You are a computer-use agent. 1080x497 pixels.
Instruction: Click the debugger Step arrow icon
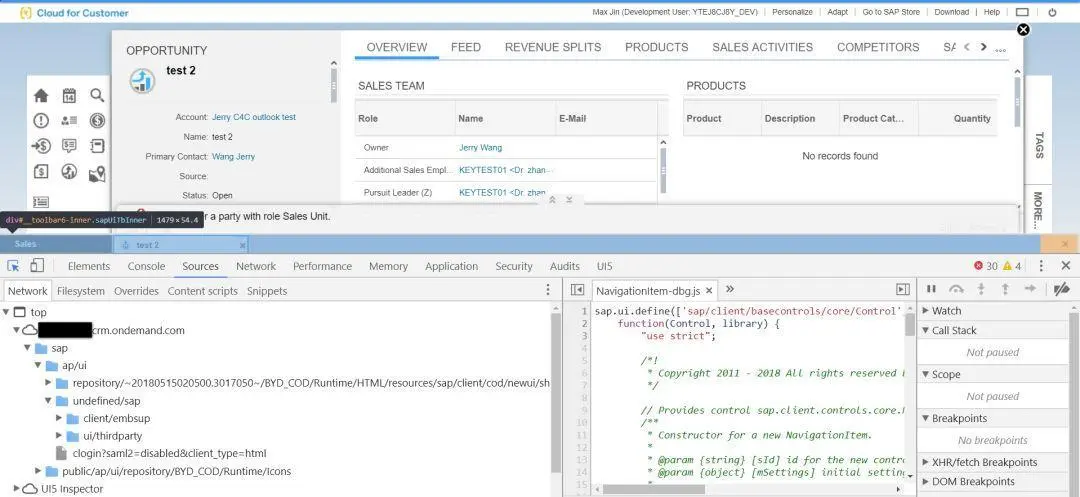coord(1030,290)
